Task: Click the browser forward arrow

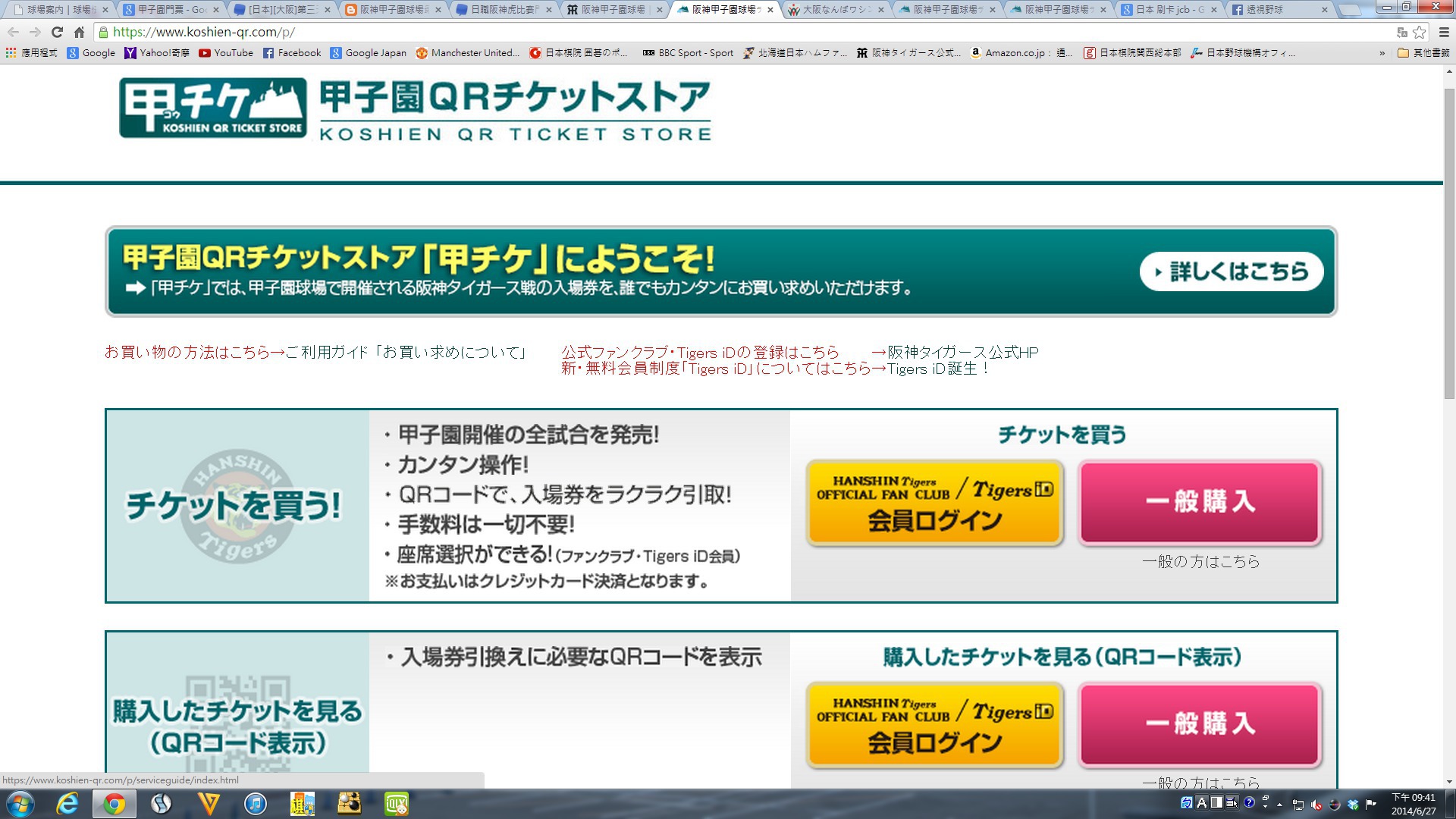Action: 35,32
